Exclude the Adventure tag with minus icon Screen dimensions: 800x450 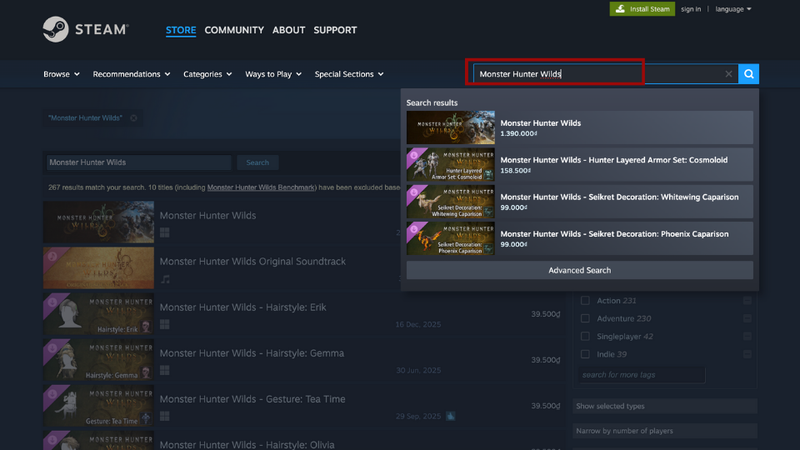pyautogui.click(x=747, y=318)
